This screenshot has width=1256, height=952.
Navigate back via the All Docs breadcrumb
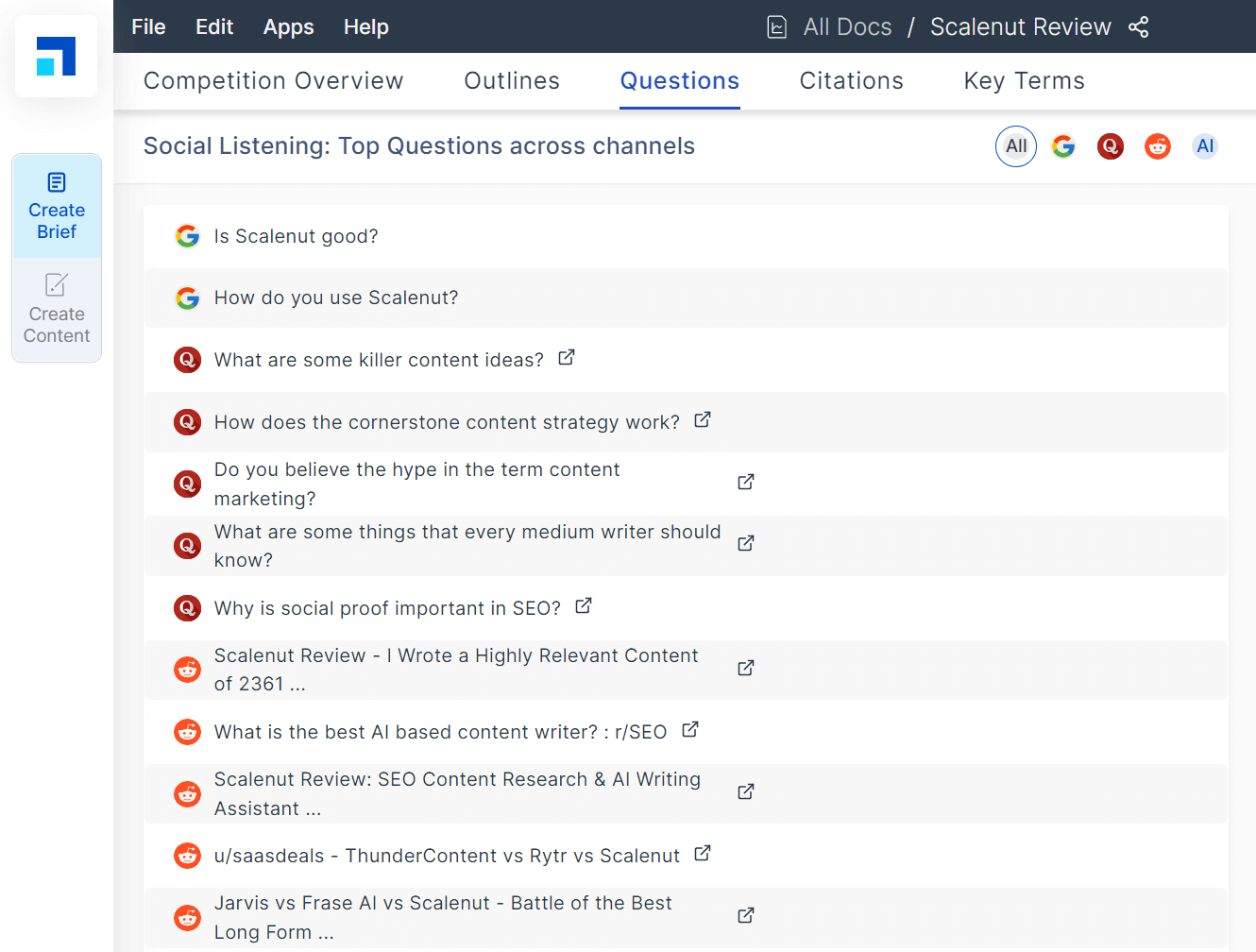pos(847,26)
